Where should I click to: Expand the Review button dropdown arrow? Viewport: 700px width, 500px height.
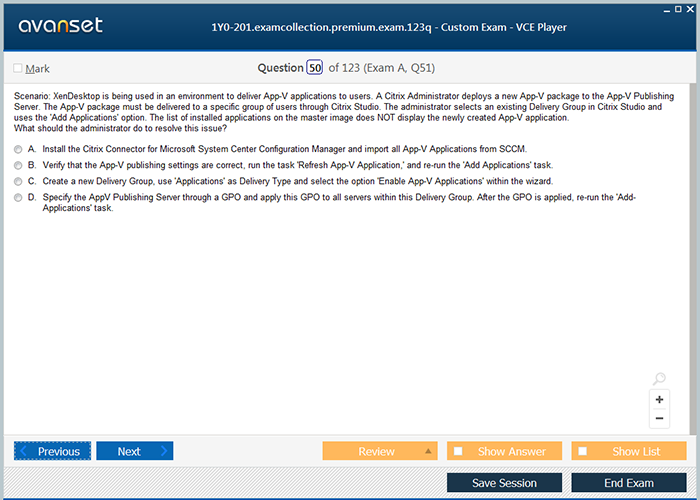pos(429,451)
